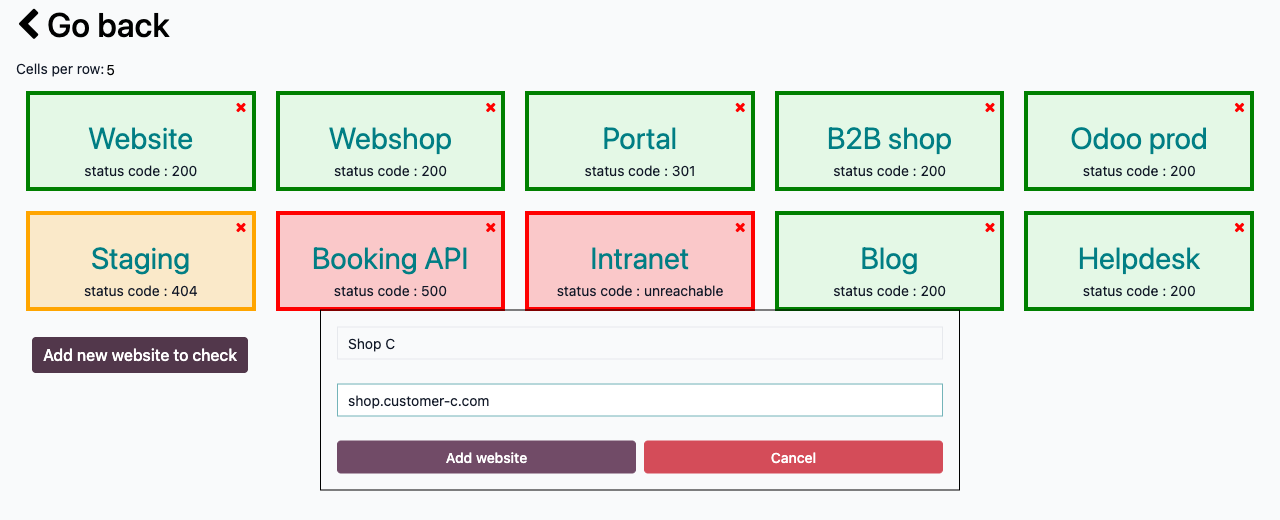Edit the Cells per row value
1280x520 pixels.
pyautogui.click(x=111, y=70)
